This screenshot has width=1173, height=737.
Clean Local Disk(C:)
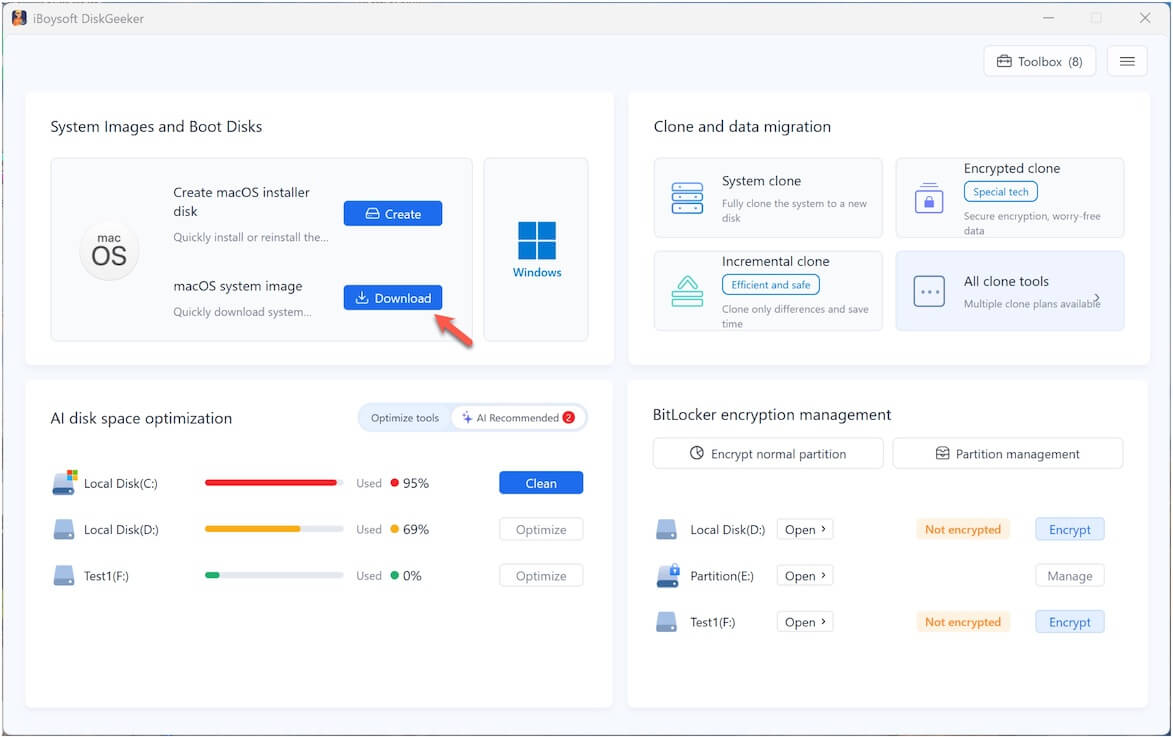click(541, 483)
